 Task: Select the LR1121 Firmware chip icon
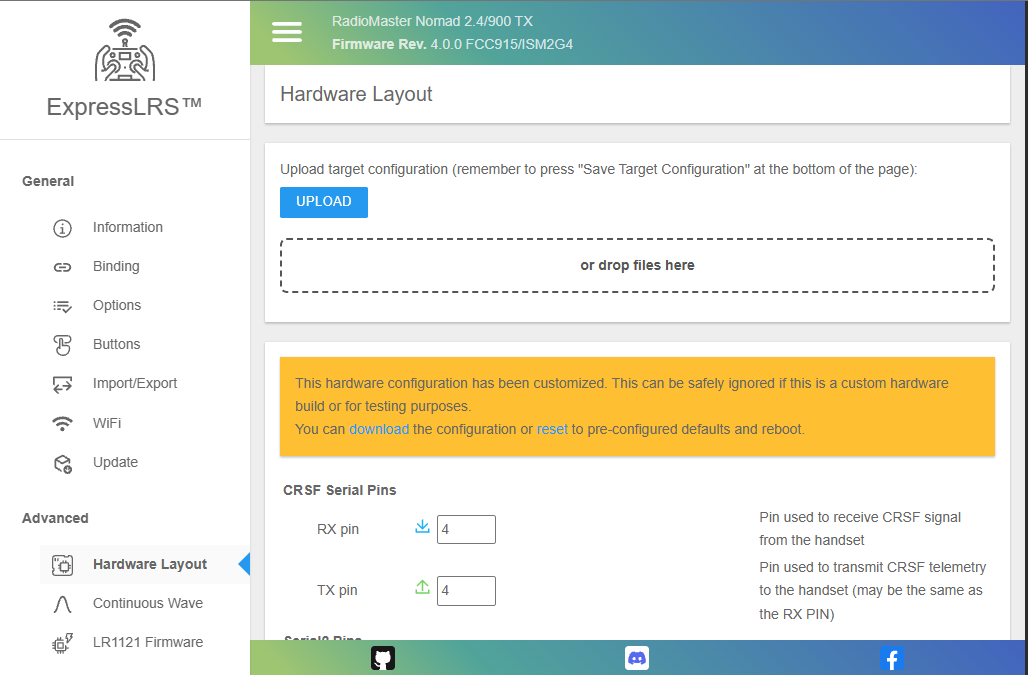(x=62, y=642)
